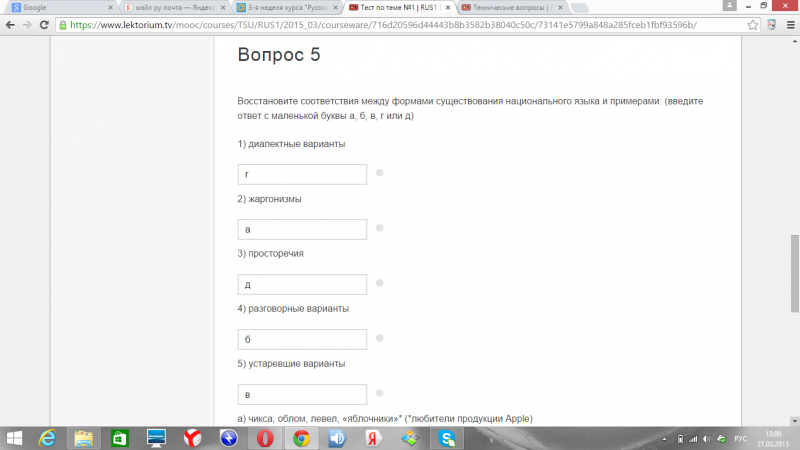Open network signal tray icon
Viewport: 800px width, 450px height.
pyautogui.click(x=693, y=439)
